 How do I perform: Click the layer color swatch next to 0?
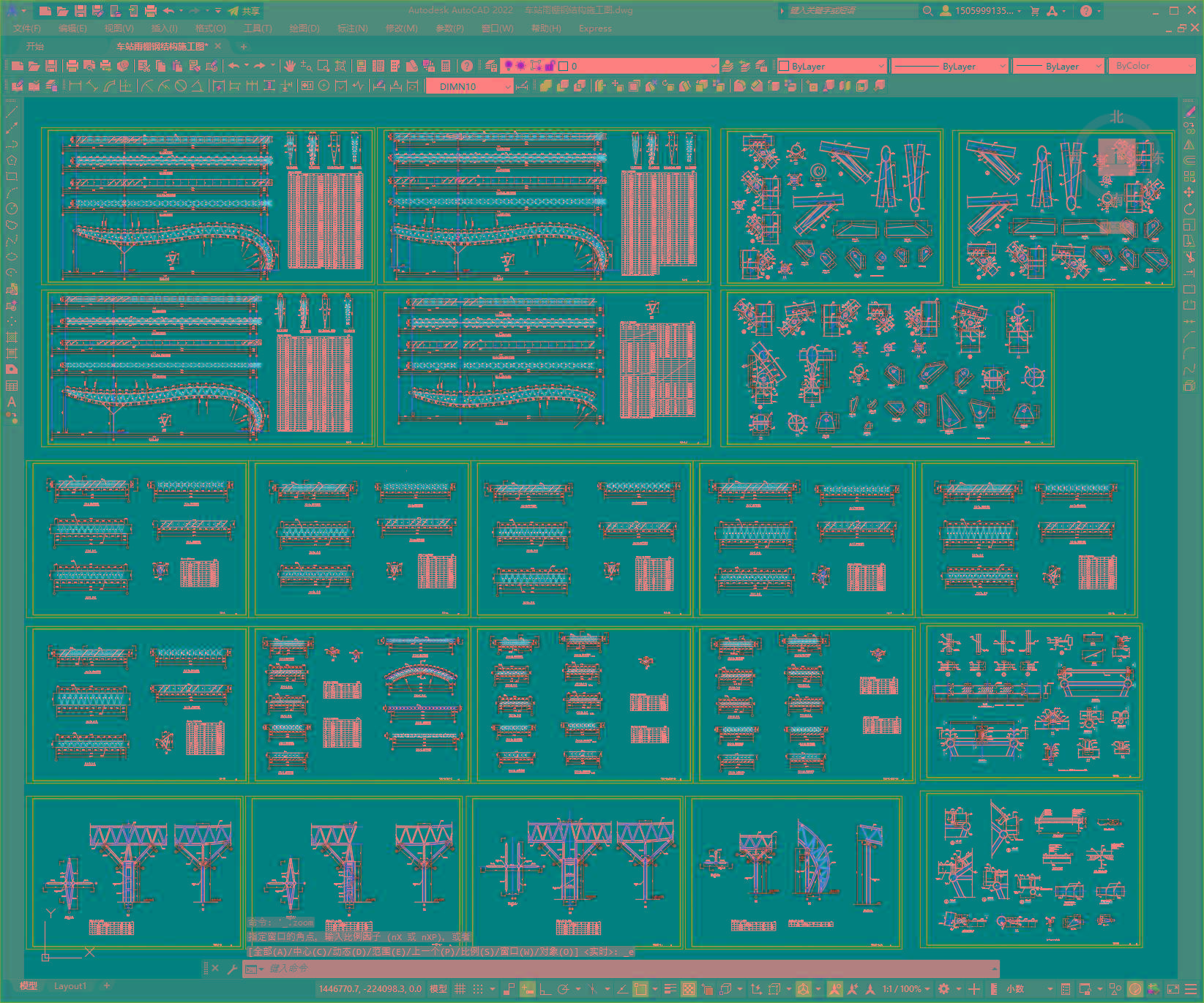564,66
